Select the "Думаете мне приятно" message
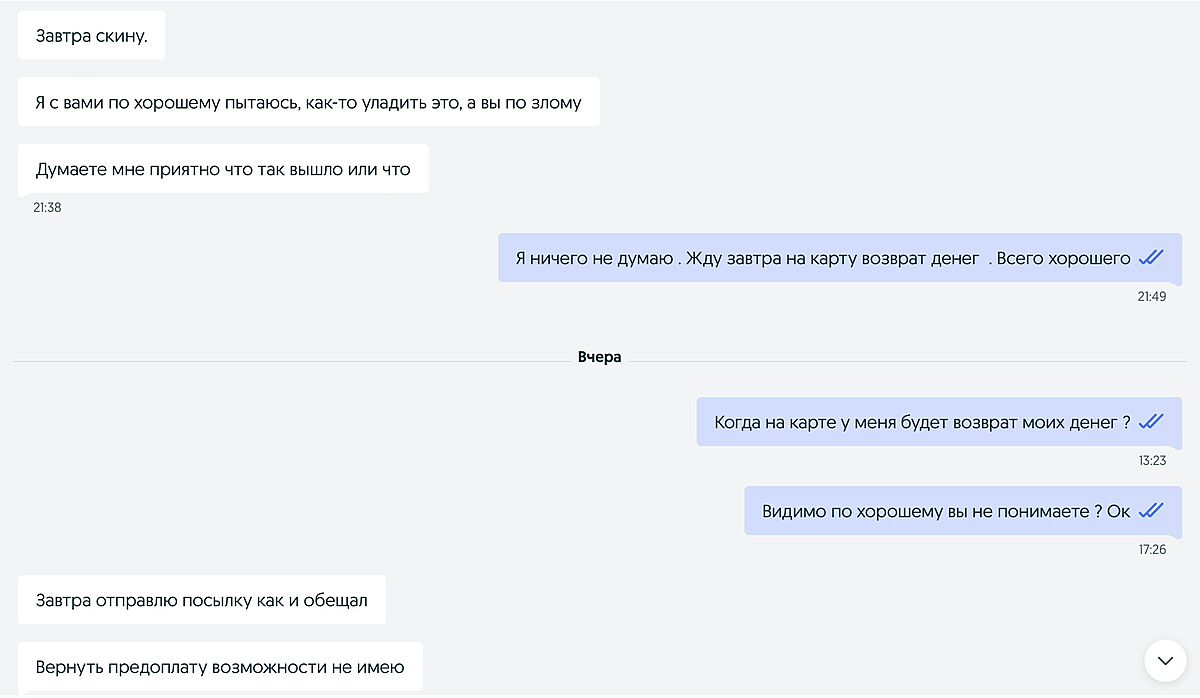The image size is (1200, 698). click(223, 169)
